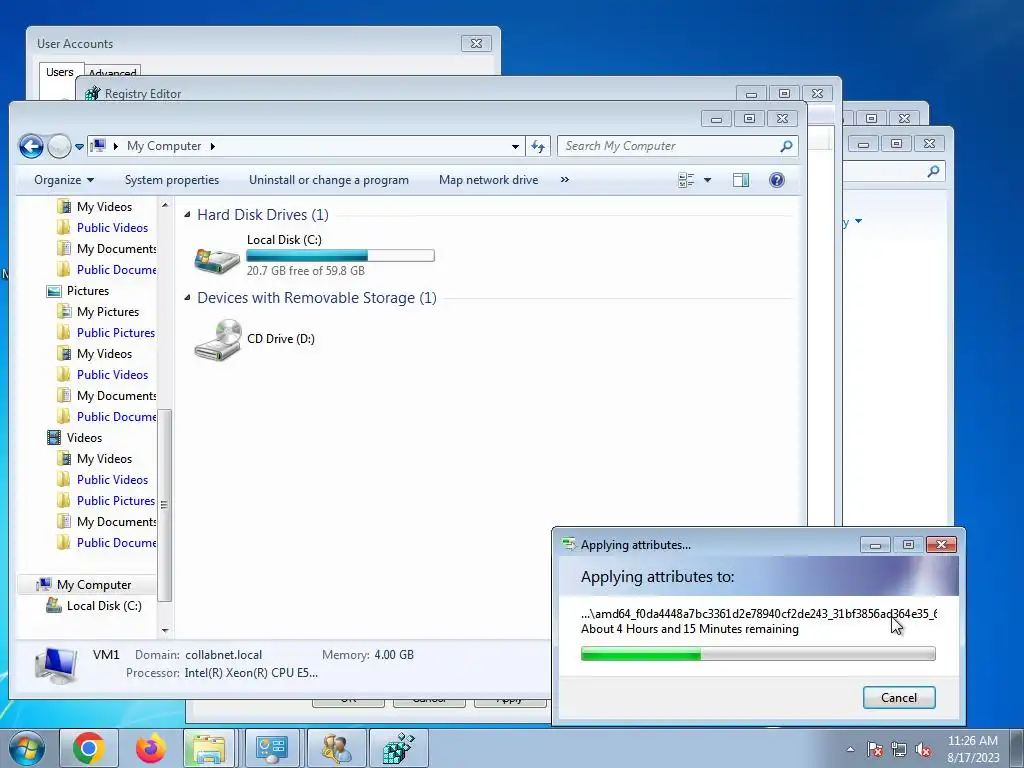
Task: Select the CD Drive (D:) label
Action: tap(281, 339)
